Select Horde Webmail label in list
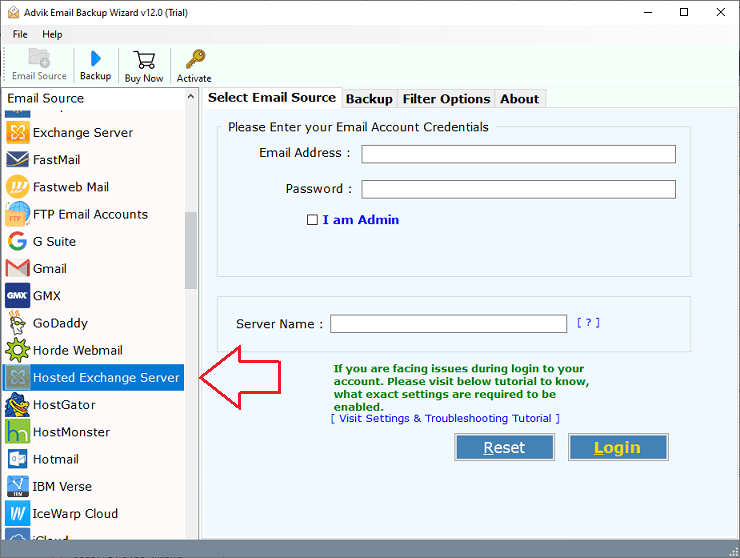The height and width of the screenshot is (558, 740). [x=78, y=350]
